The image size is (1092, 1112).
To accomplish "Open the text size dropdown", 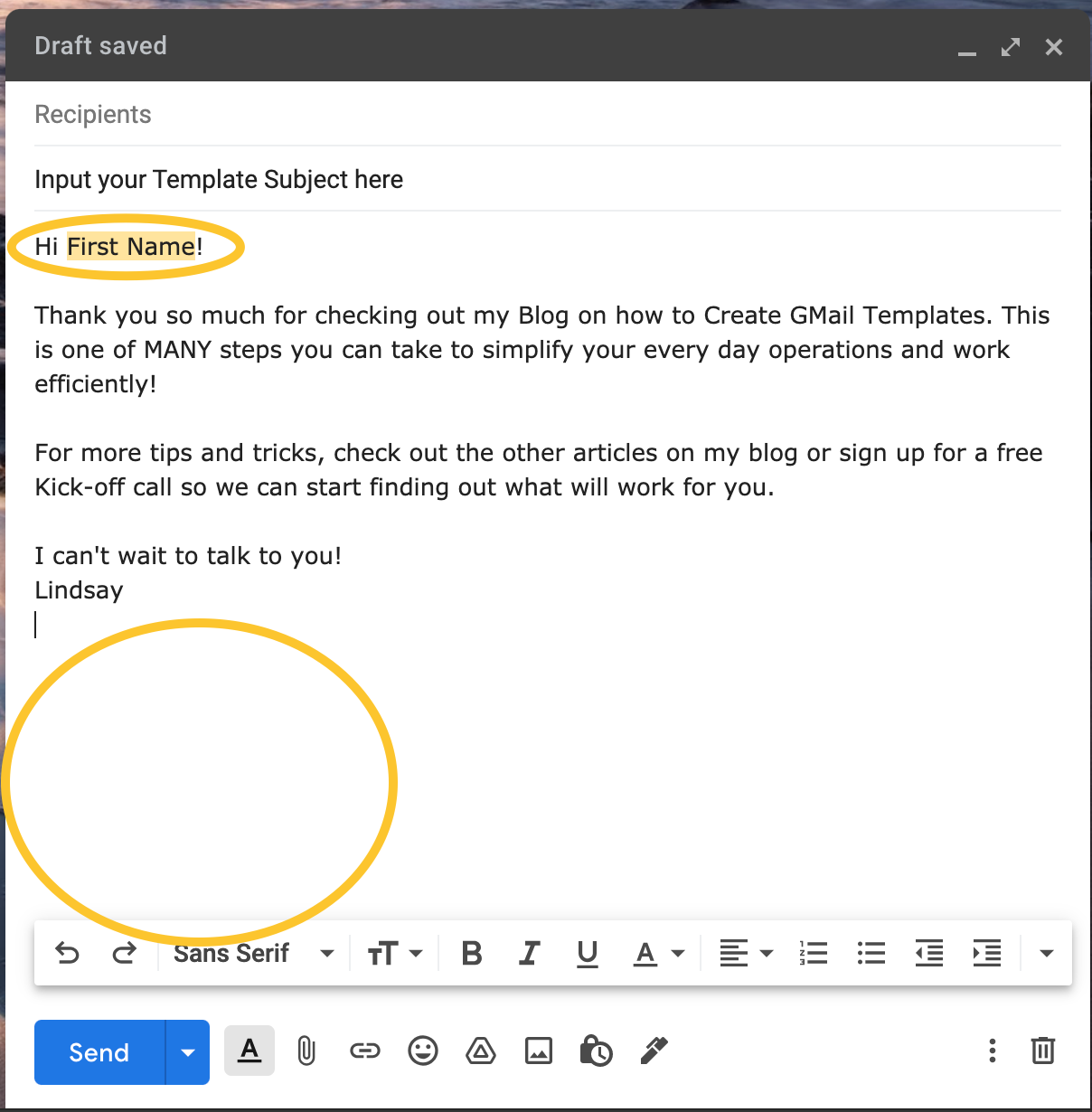I will (x=393, y=952).
